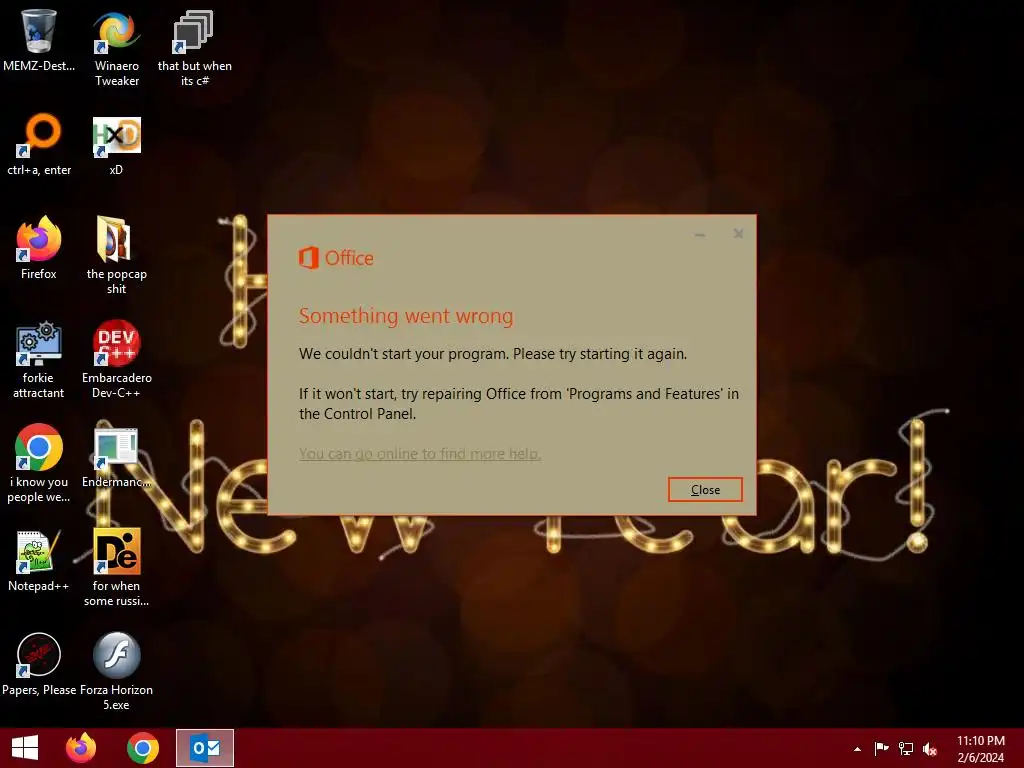Click the text 'We couldn't start your program'

404,354
